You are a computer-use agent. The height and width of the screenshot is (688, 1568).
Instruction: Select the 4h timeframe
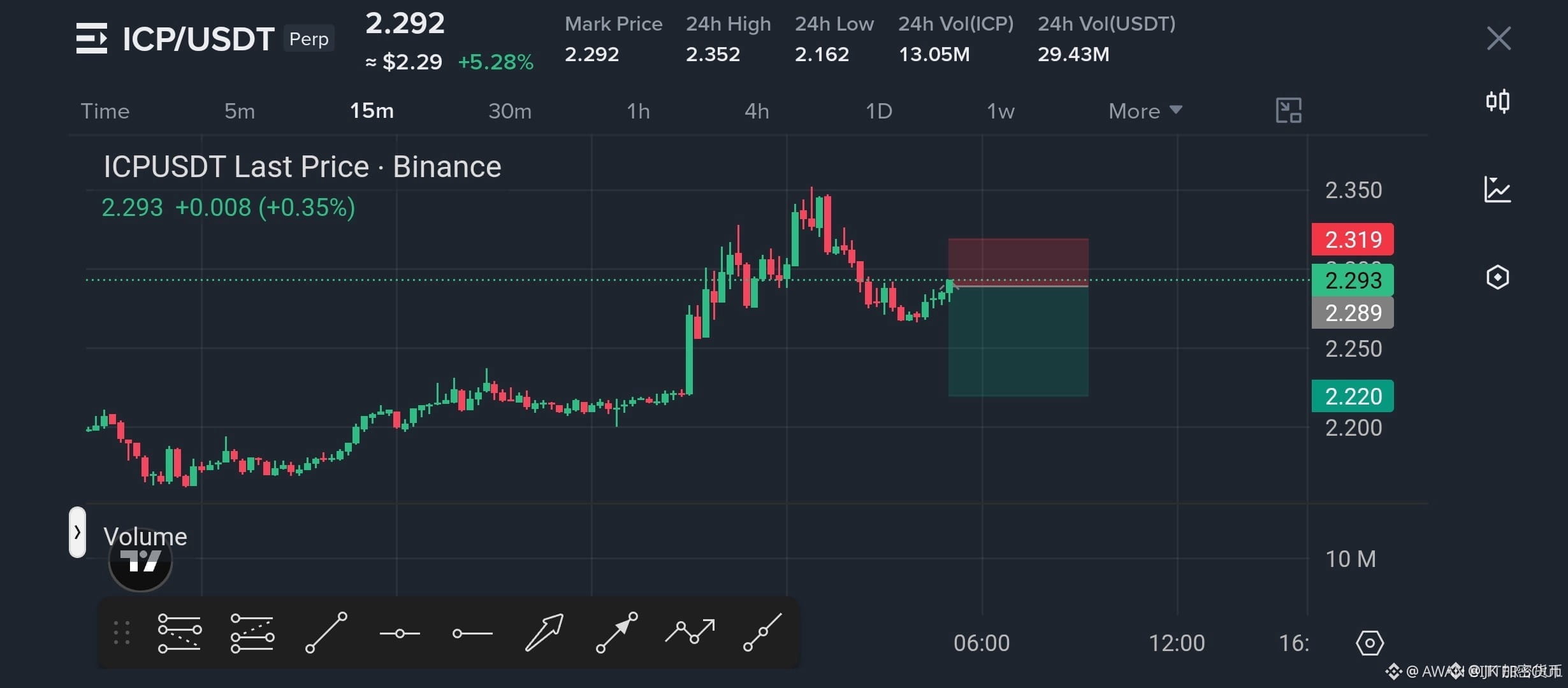tap(757, 111)
